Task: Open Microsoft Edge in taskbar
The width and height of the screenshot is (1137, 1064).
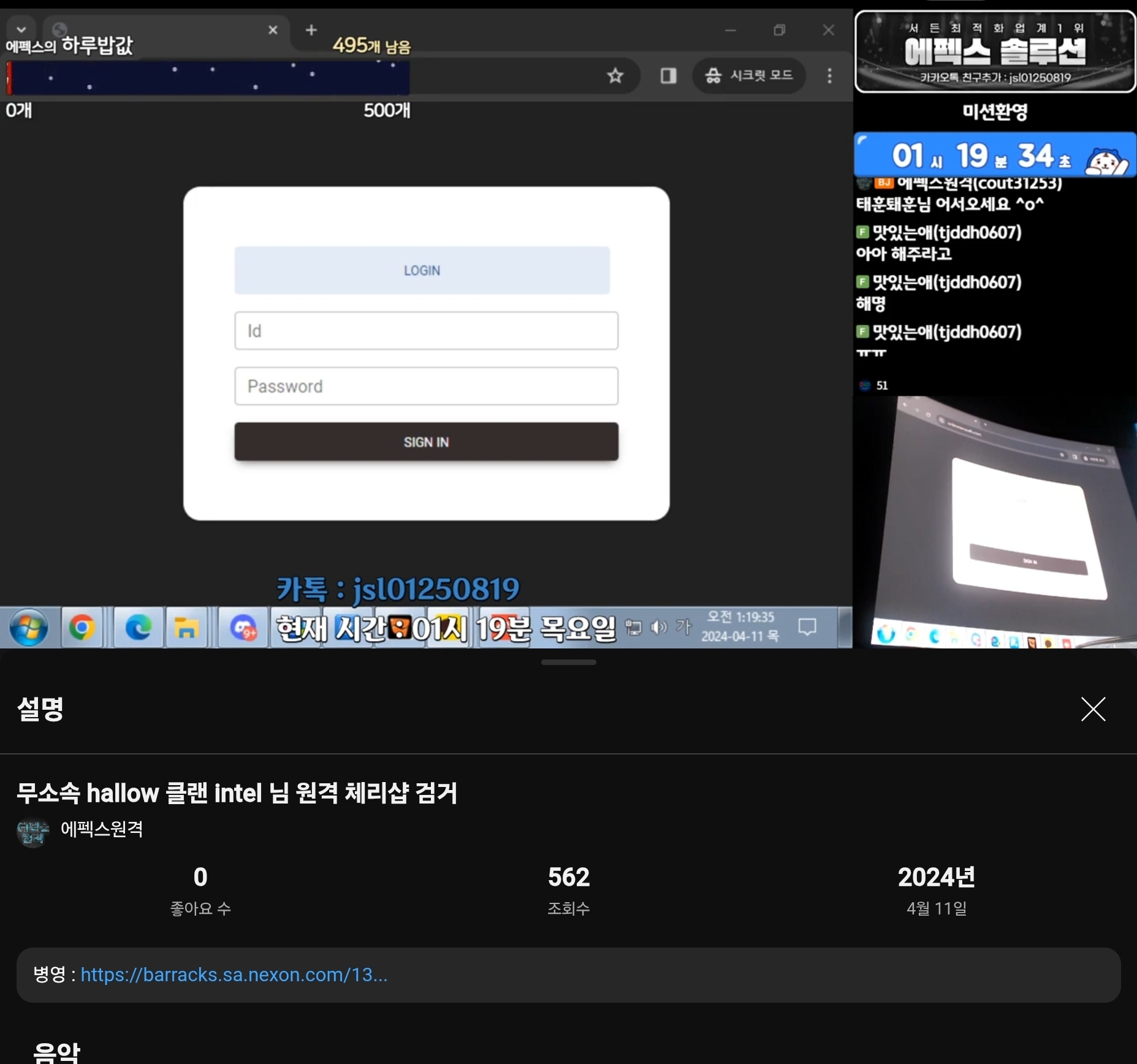Action: pos(139,628)
